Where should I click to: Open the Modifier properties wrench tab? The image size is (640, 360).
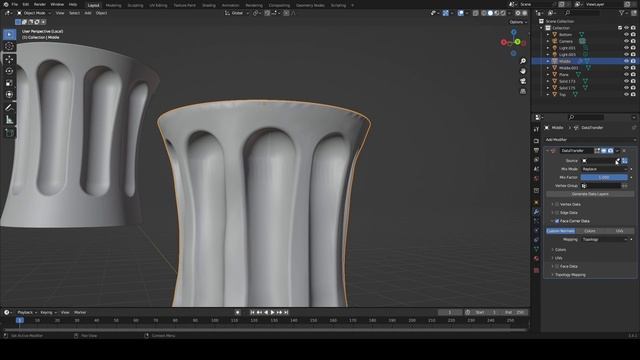[536, 212]
